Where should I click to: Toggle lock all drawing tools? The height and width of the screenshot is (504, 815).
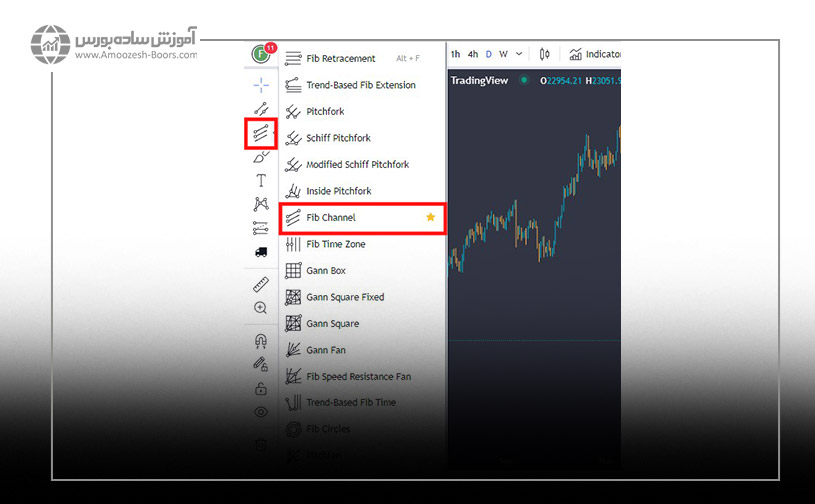tap(261, 389)
